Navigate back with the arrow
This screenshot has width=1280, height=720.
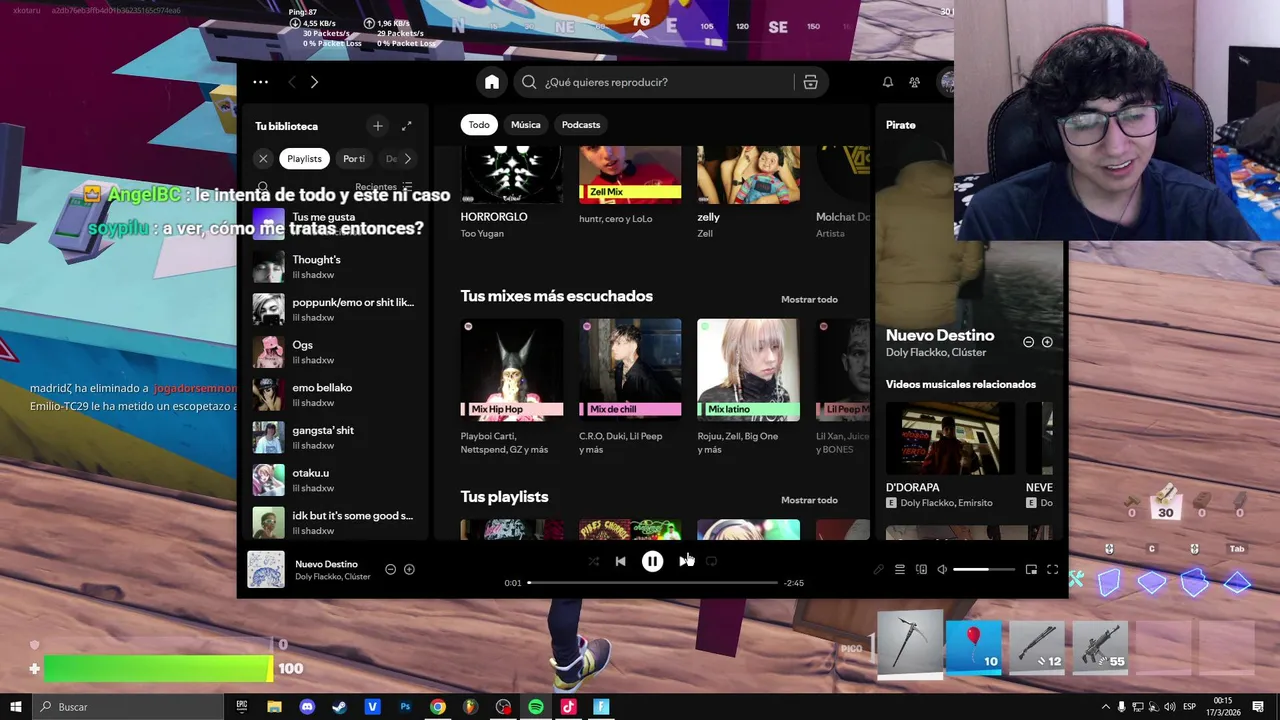292,82
